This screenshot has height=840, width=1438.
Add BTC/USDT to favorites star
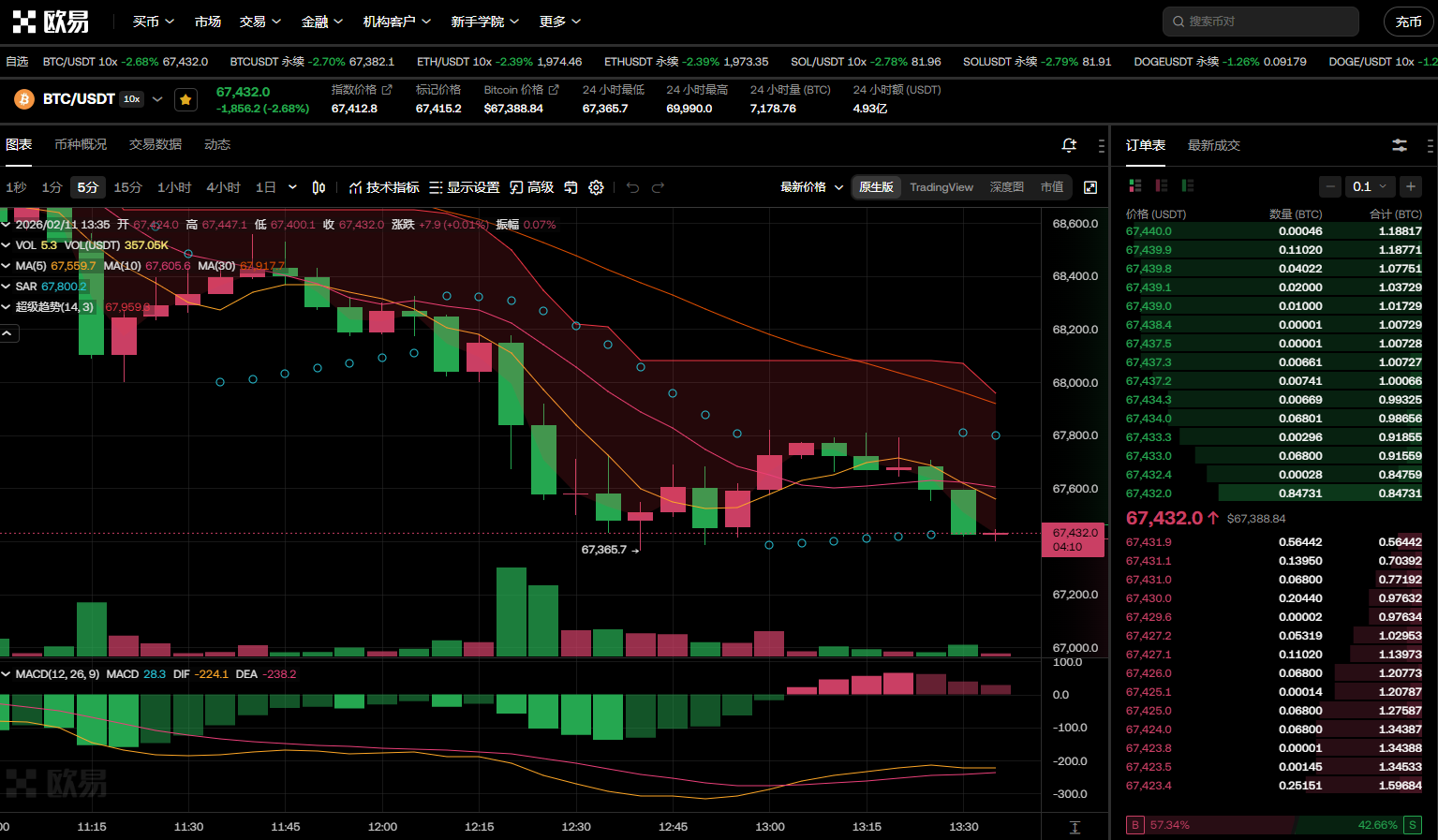click(x=185, y=99)
